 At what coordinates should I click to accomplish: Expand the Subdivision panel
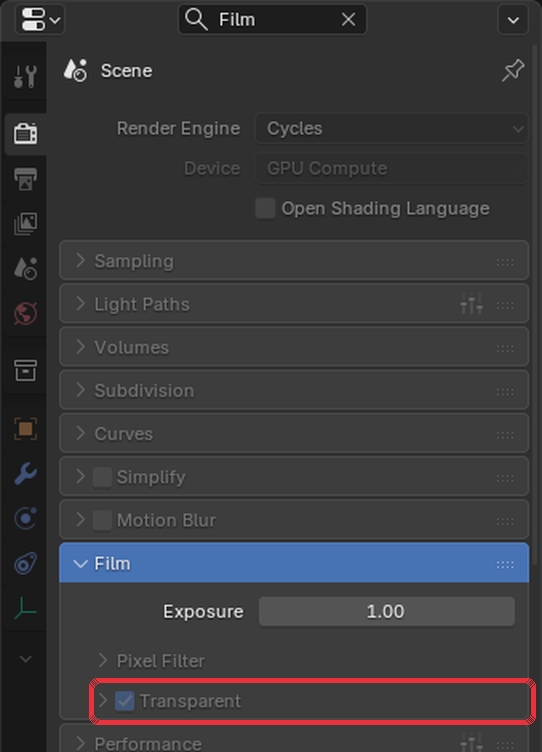pyautogui.click(x=294, y=390)
